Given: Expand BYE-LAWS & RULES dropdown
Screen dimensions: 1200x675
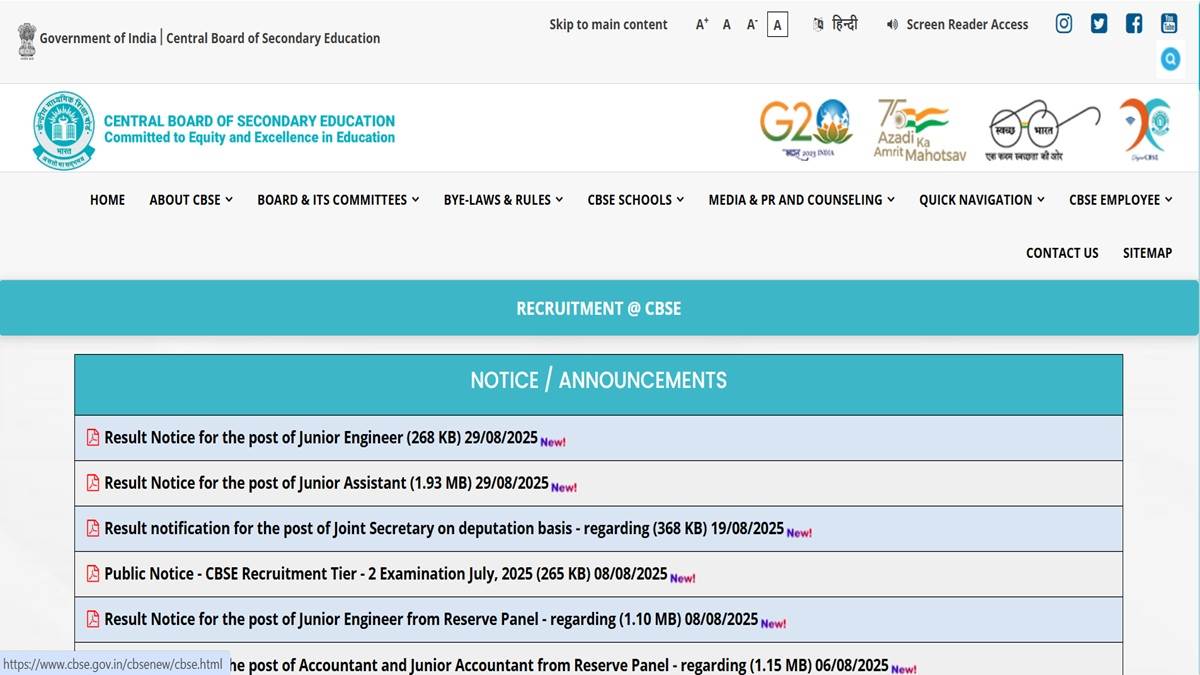Looking at the screenshot, I should [504, 200].
